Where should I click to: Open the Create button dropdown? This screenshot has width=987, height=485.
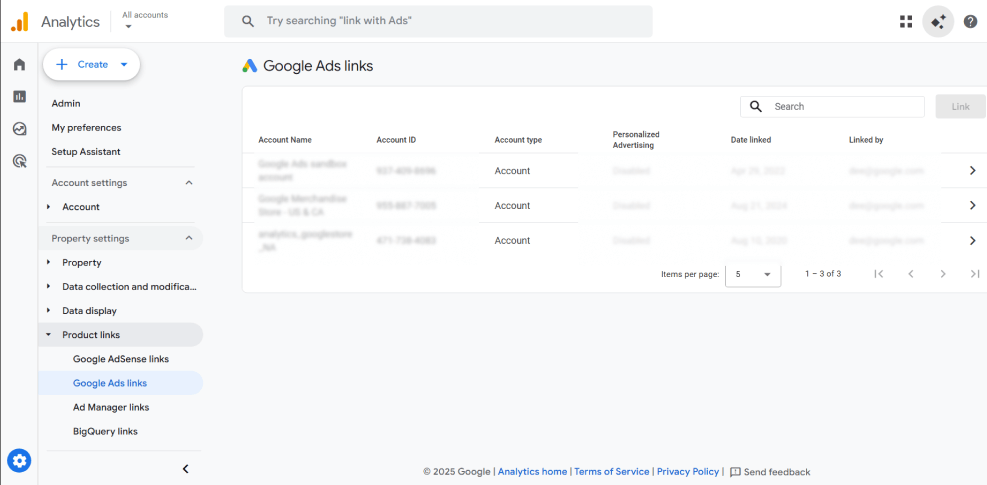pos(124,64)
